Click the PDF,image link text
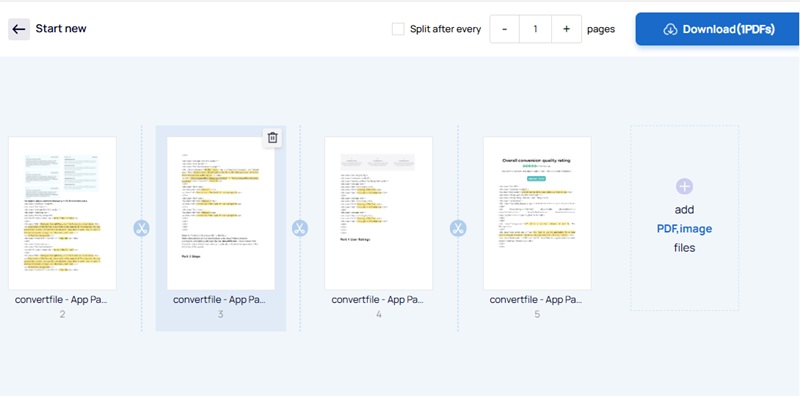Image resolution: width=800 pixels, height=396 pixels. (684, 229)
